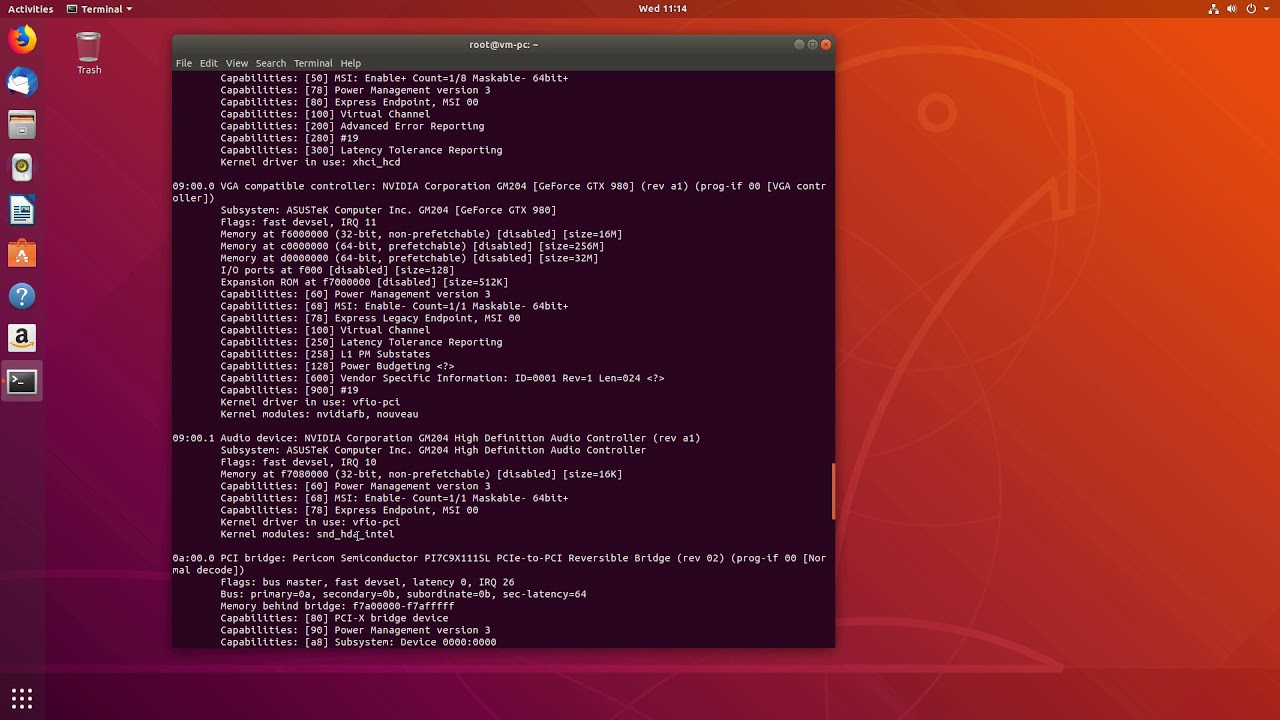The height and width of the screenshot is (720, 1280).
Task: Minimize the terminal window
Action: [799, 44]
